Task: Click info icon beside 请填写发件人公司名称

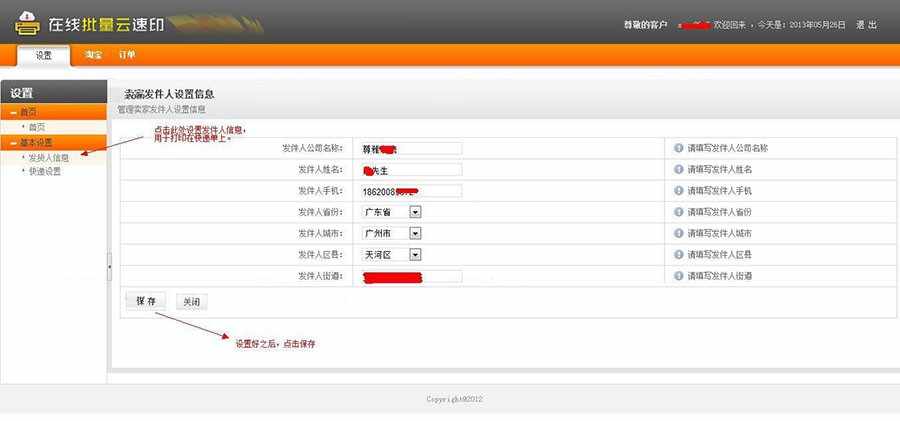Action: tap(678, 148)
